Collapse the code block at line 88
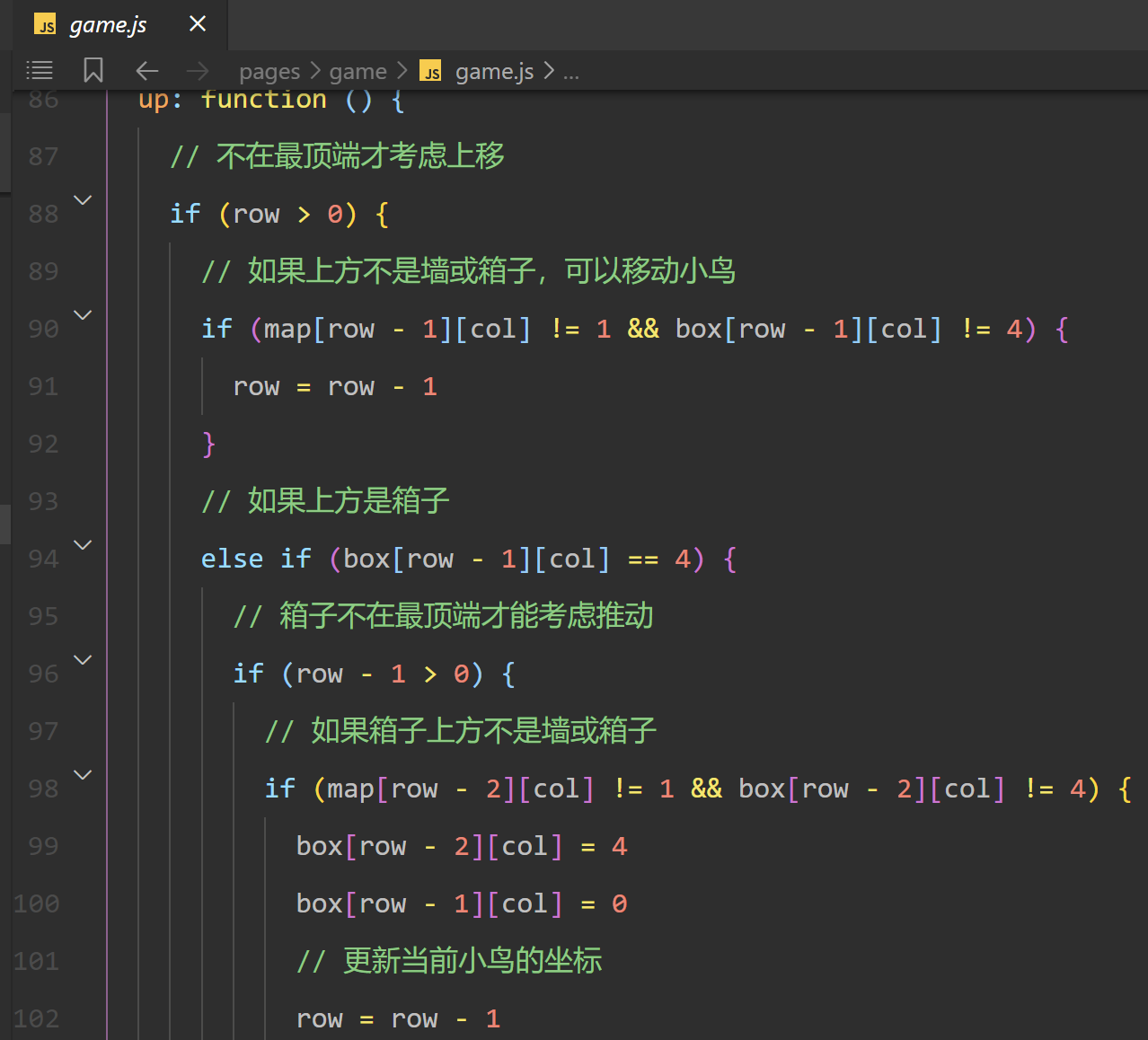 tap(82, 199)
